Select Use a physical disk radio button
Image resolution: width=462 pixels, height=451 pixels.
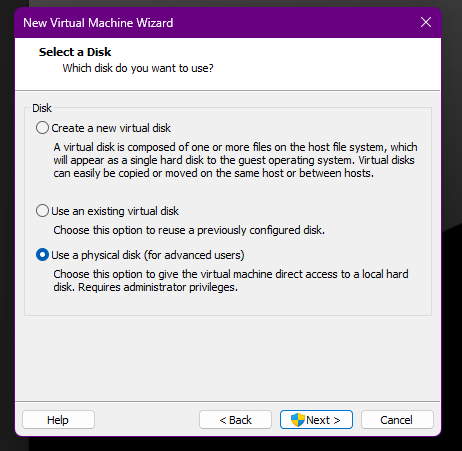click(x=42, y=255)
